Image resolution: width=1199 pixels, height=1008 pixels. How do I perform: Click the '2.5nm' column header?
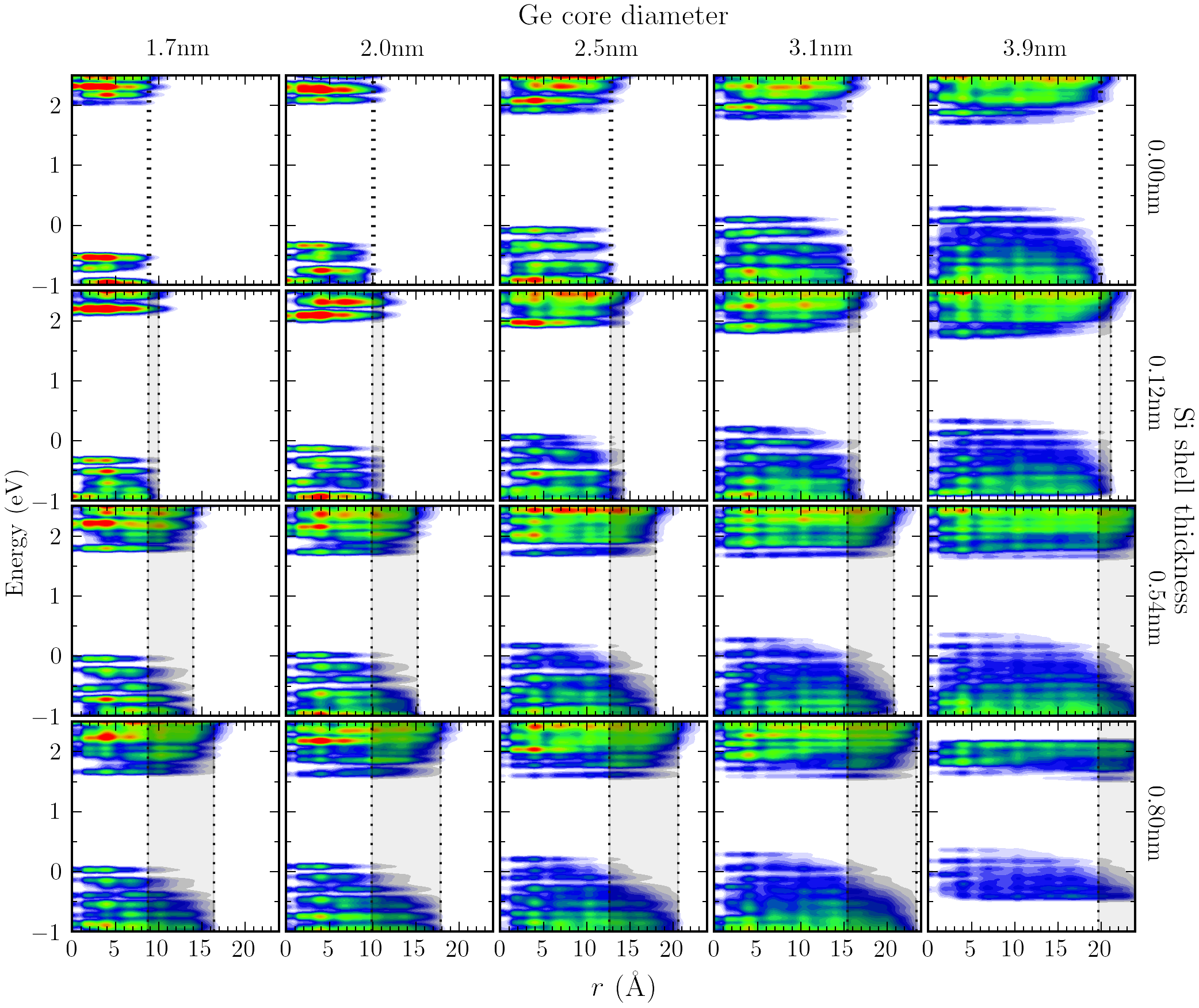pyautogui.click(x=606, y=48)
